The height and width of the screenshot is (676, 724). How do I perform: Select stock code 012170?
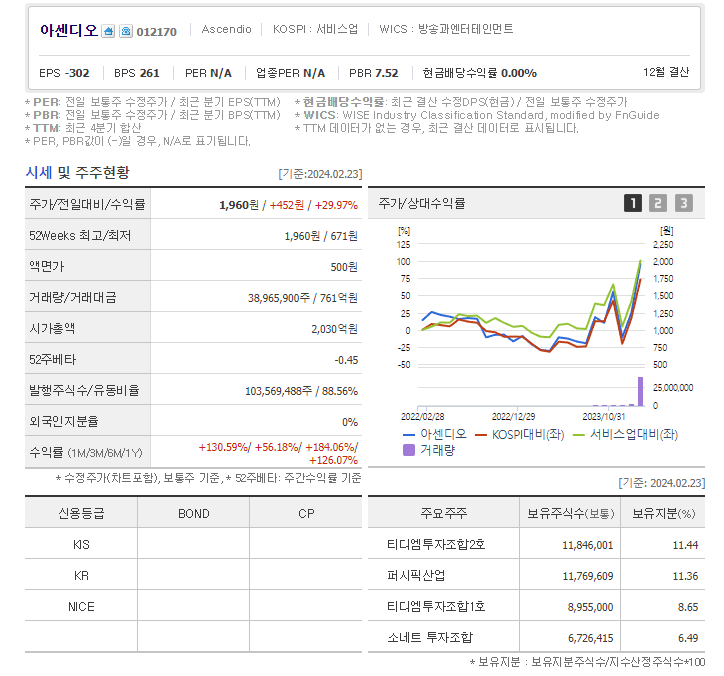[157, 32]
